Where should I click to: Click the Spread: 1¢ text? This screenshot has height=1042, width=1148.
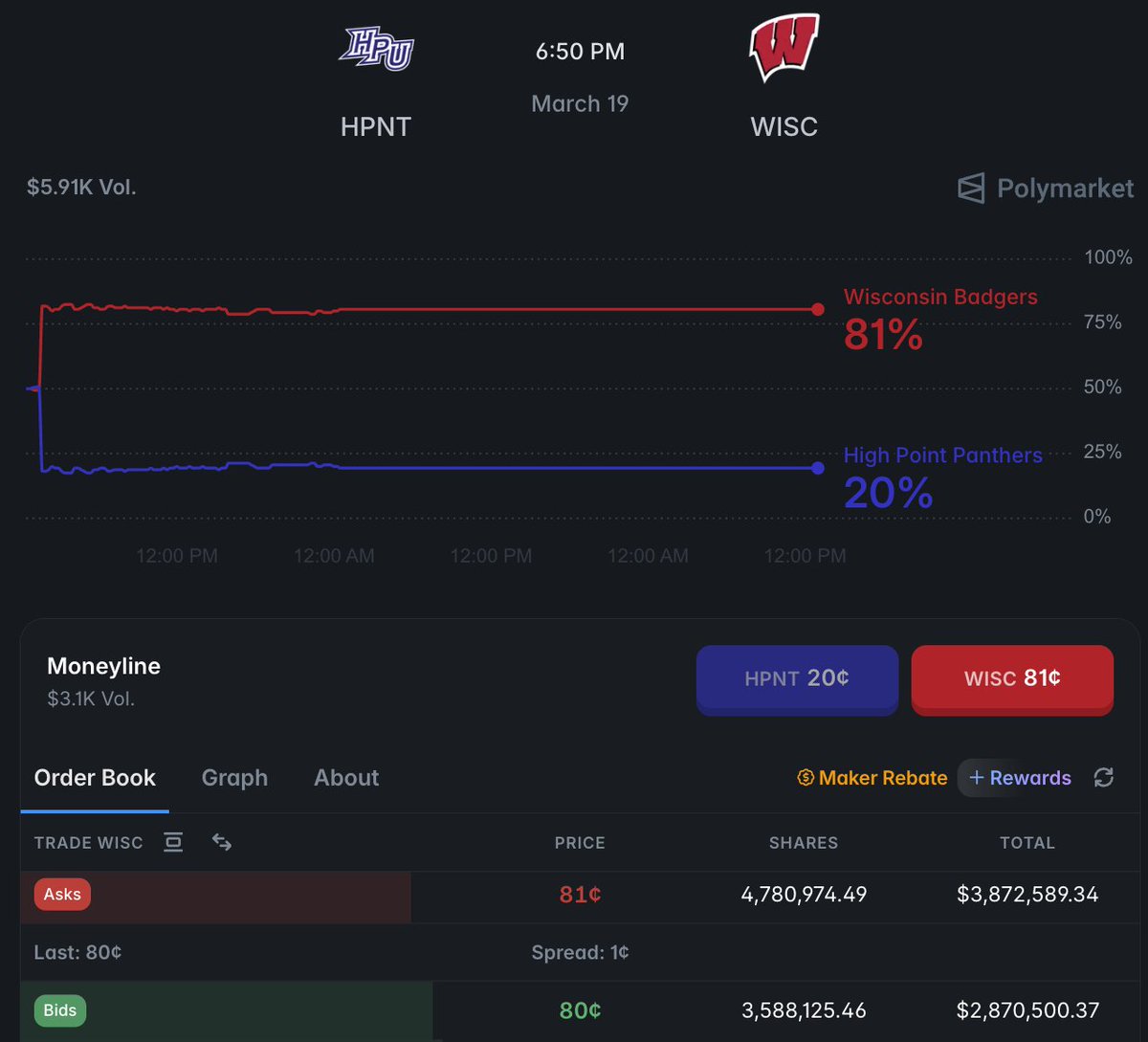click(x=580, y=953)
